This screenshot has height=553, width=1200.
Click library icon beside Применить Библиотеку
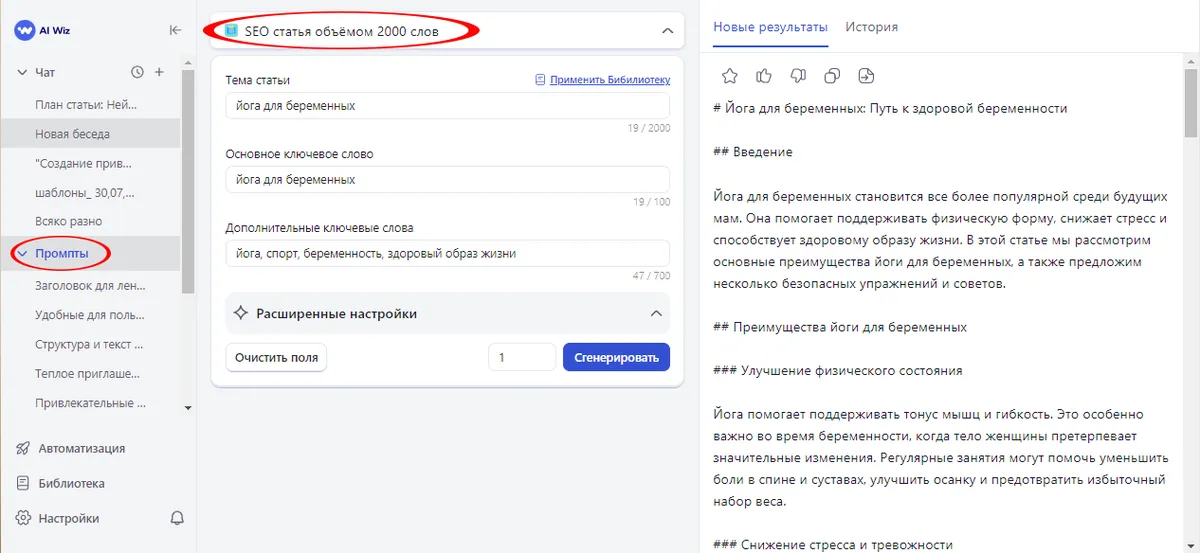coord(540,80)
